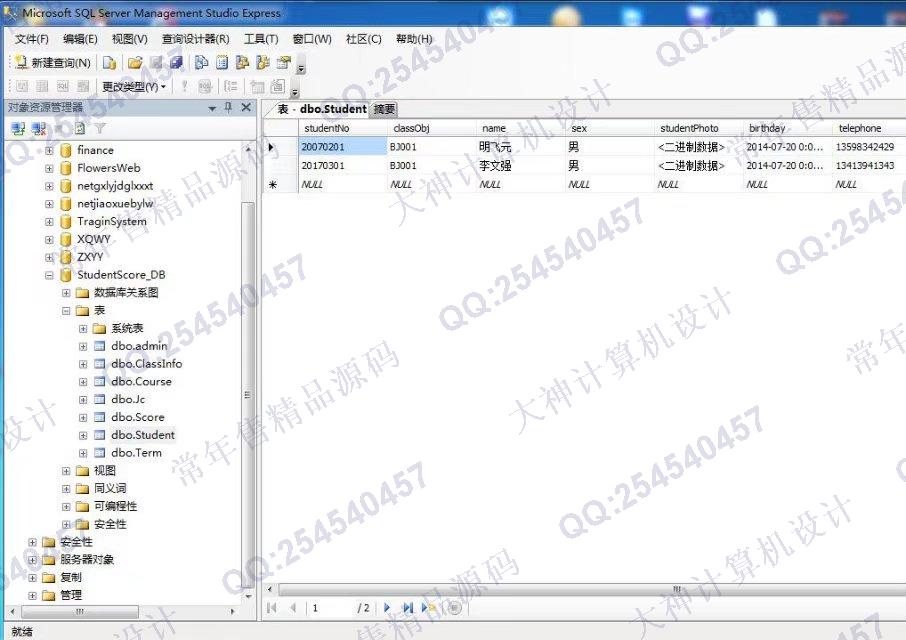Image resolution: width=906 pixels, height=640 pixels.
Task: Click the birthday column header
Action: coord(788,128)
